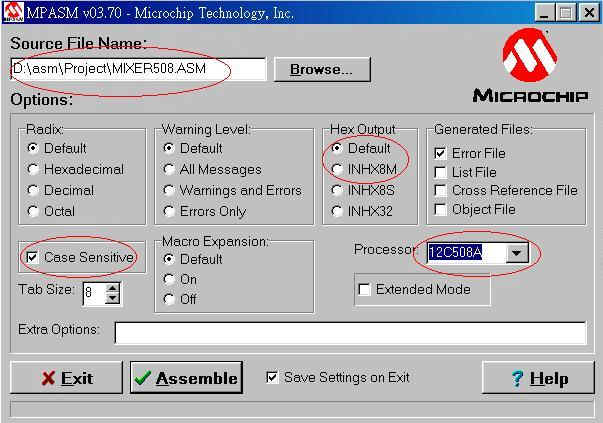
Task: Minimize the MPASM window
Action: 544,13
